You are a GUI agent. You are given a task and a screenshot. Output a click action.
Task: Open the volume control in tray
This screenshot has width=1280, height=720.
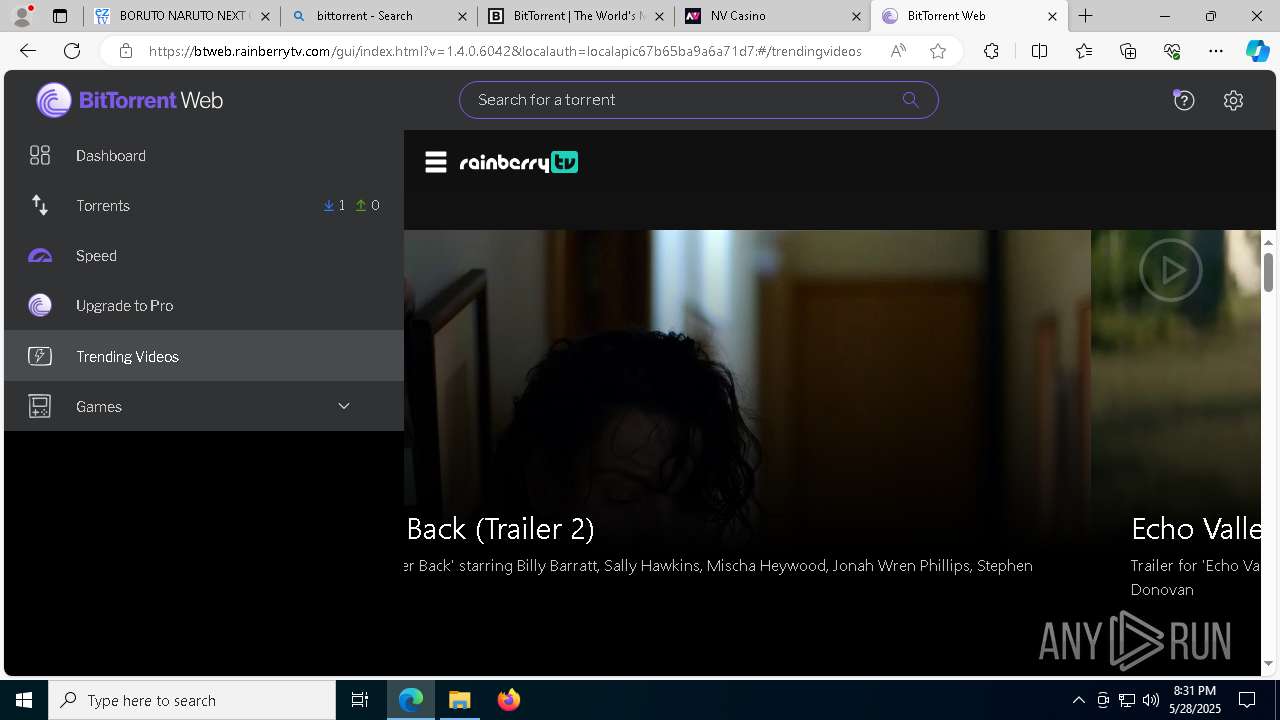1150,700
